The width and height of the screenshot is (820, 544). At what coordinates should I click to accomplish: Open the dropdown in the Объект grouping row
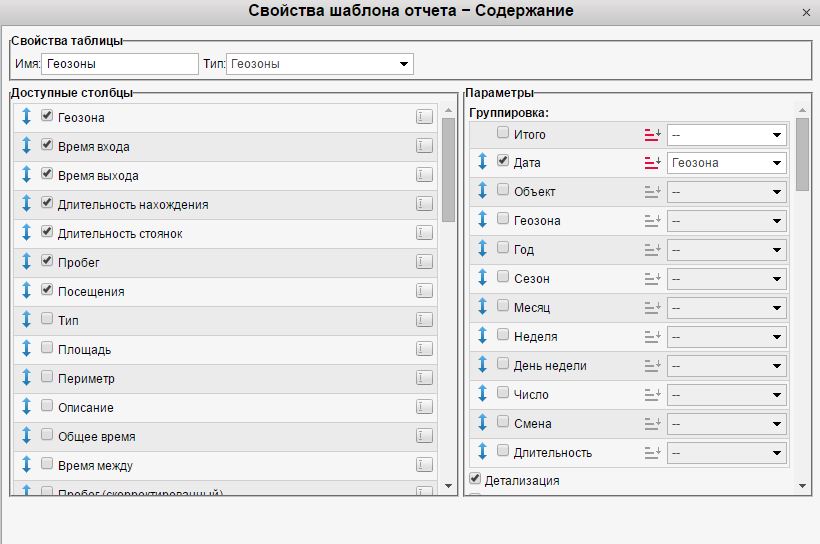coord(727,192)
